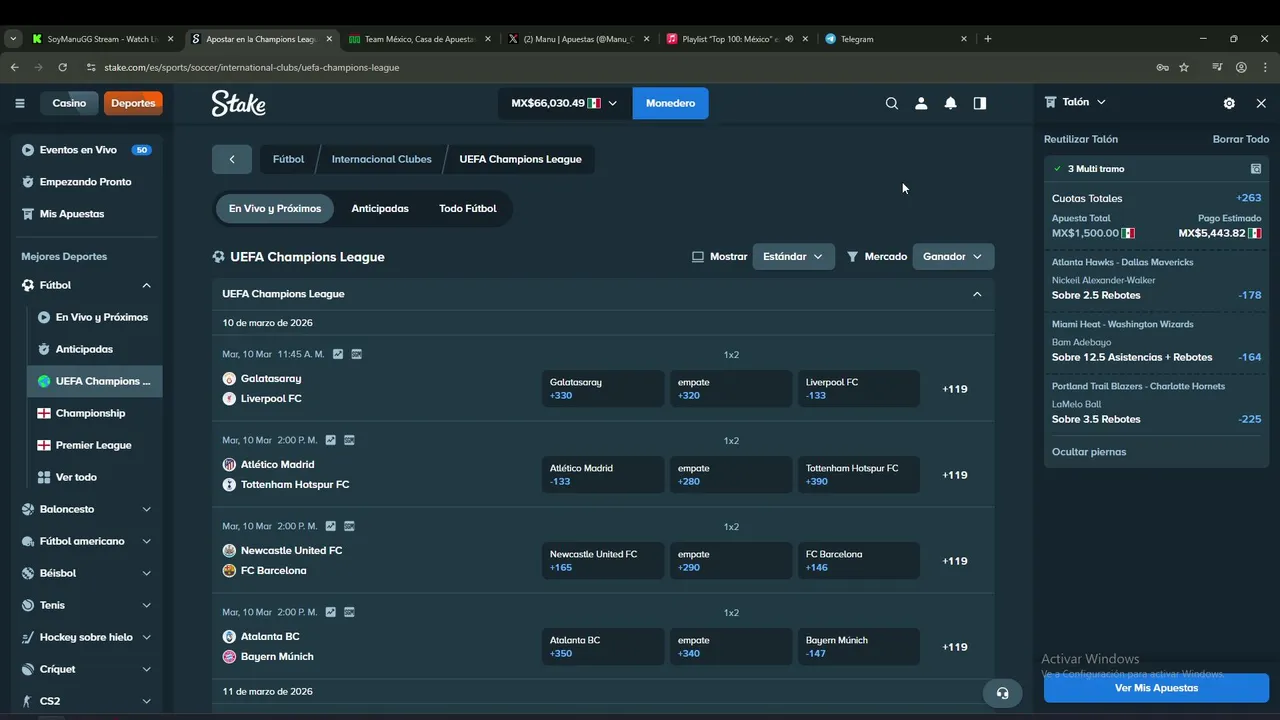Image resolution: width=1280 pixels, height=720 pixels.
Task: Open bet slip settings gear
Action: click(x=1229, y=103)
